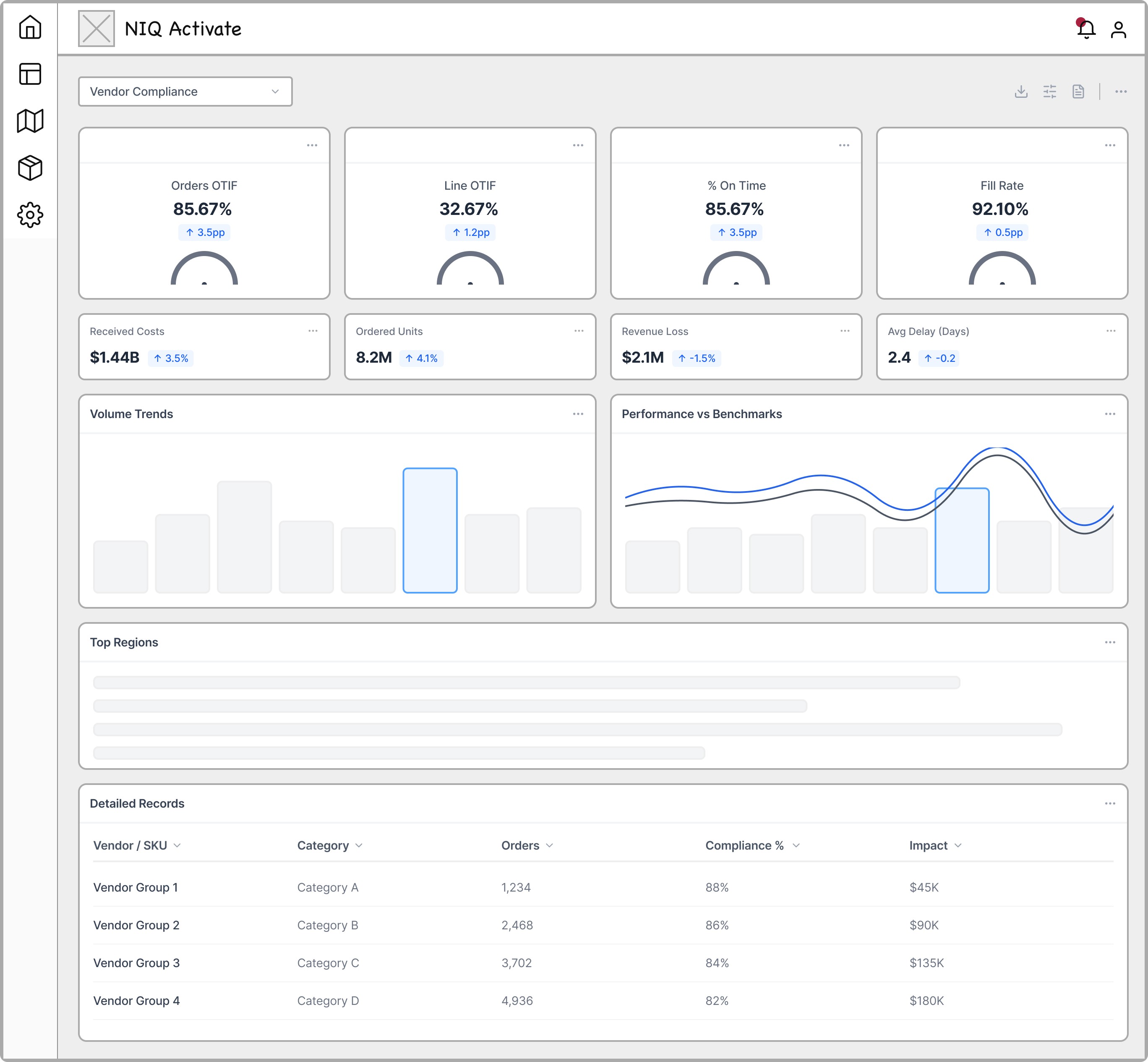Open the Impact column sort dropdown
1148x1062 pixels.
pyautogui.click(x=958, y=845)
